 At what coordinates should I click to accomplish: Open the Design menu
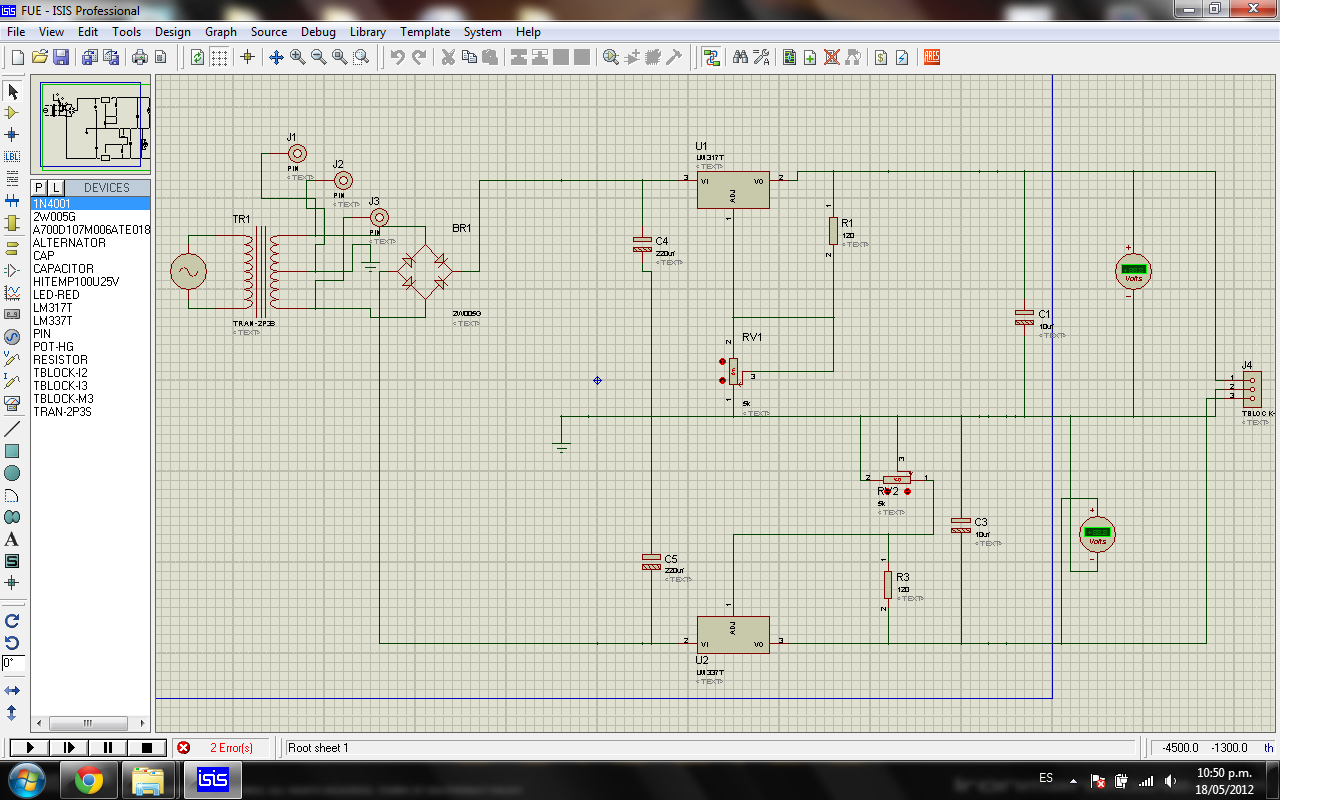click(172, 32)
